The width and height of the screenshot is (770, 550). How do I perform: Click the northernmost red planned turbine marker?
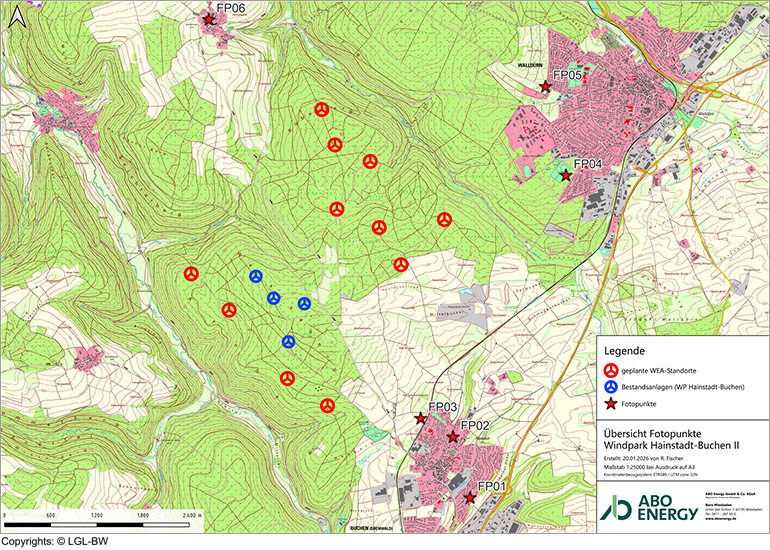pyautogui.click(x=321, y=109)
